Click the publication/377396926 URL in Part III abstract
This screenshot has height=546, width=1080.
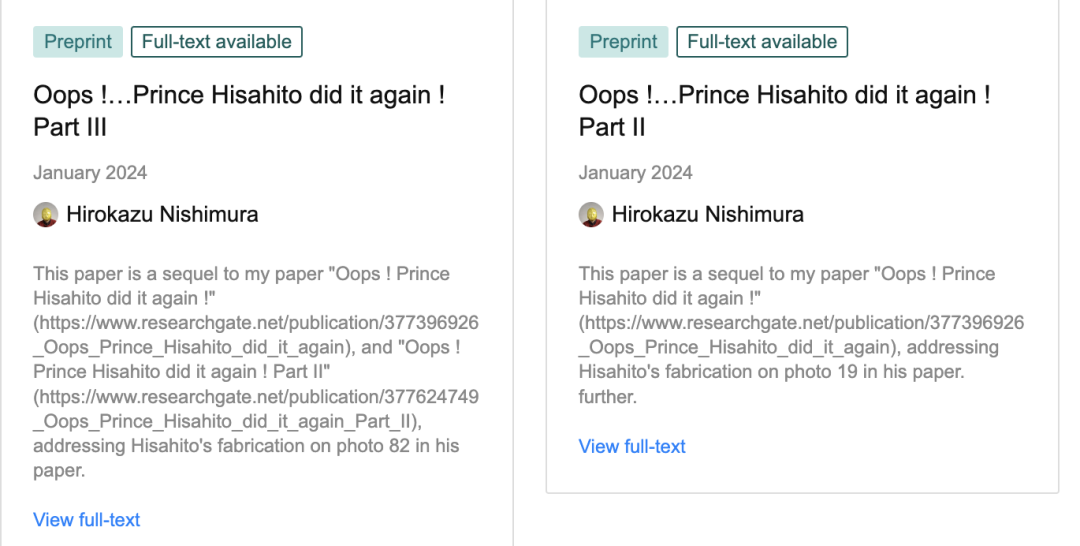tap(256, 323)
